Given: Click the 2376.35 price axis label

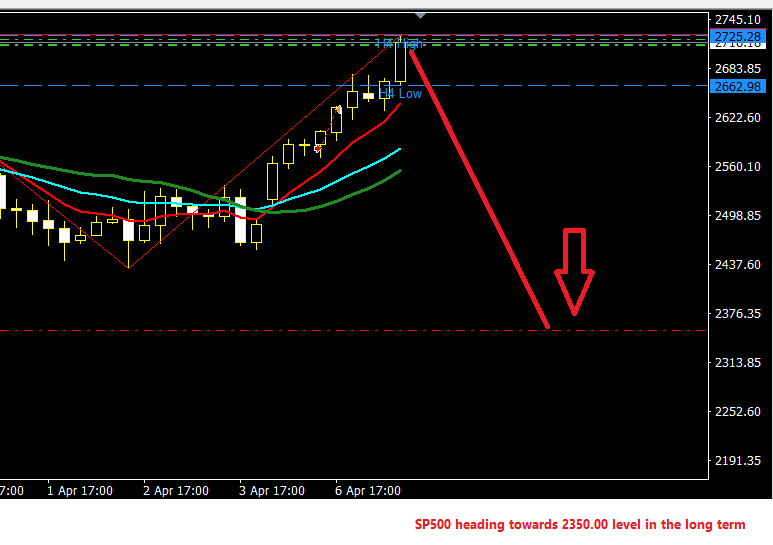Looking at the screenshot, I should 738,313.
